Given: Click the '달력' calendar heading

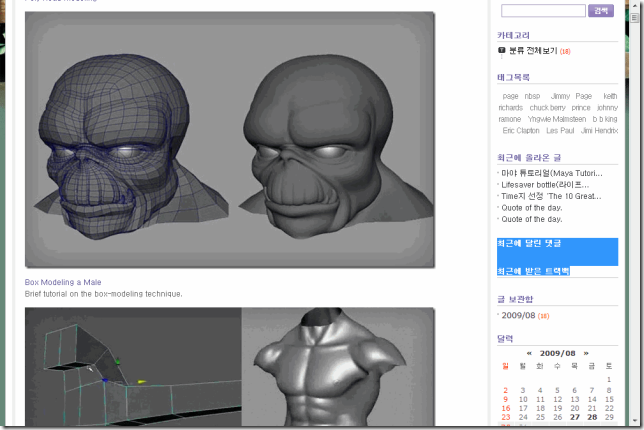Looking at the screenshot, I should coord(505,339).
